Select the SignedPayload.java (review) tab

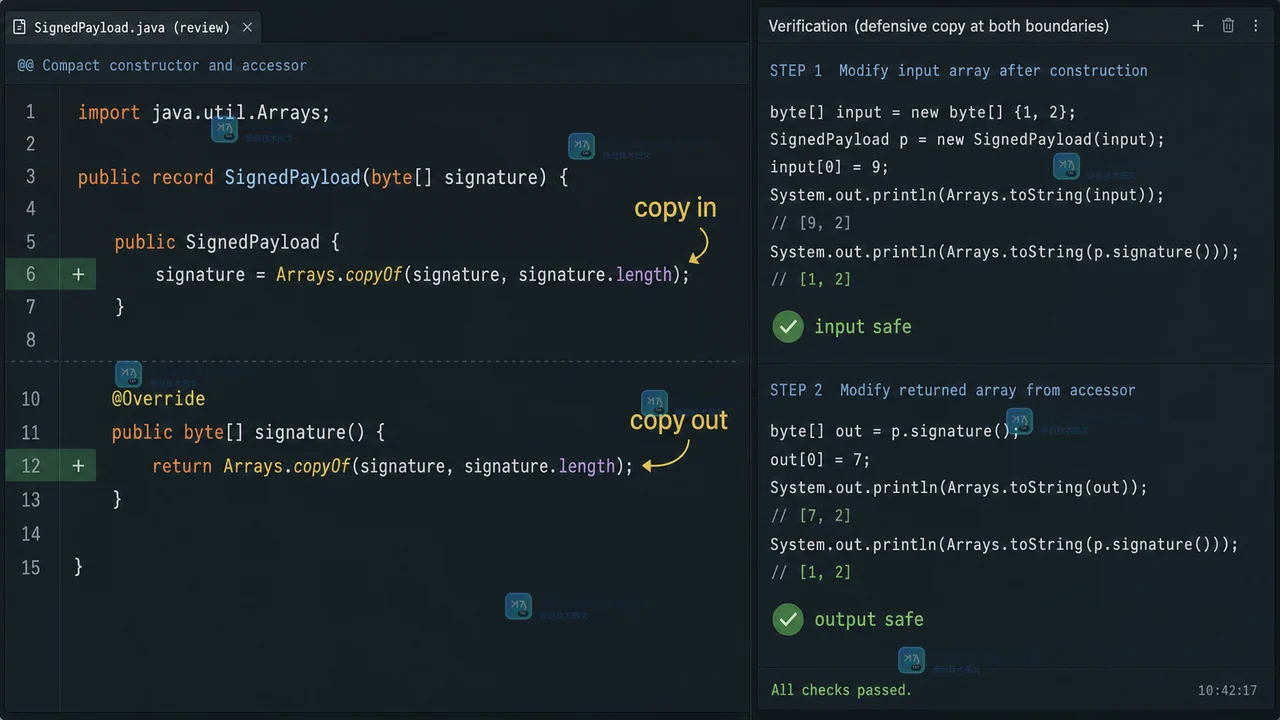(x=132, y=27)
